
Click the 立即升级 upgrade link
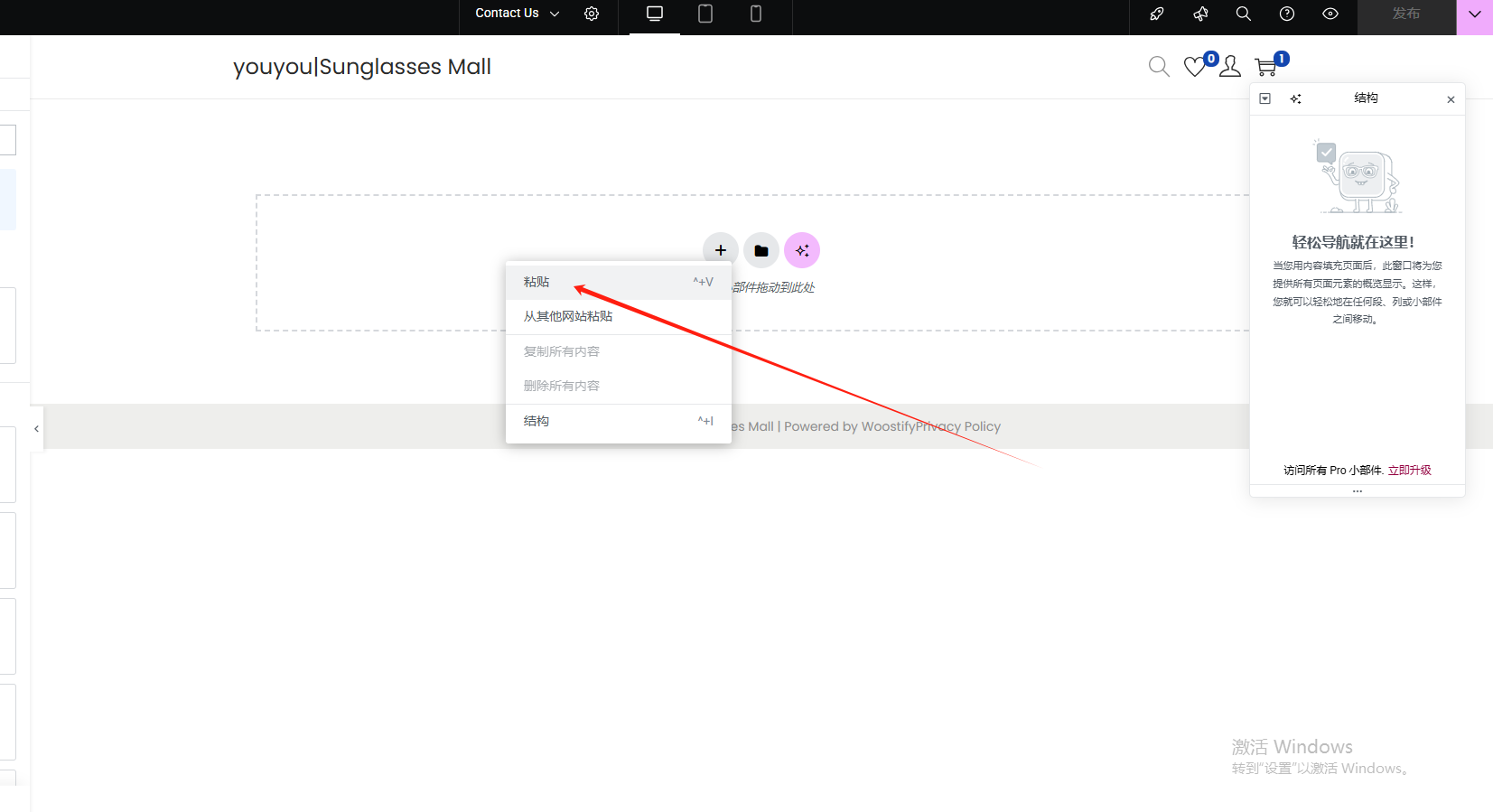click(x=1409, y=471)
